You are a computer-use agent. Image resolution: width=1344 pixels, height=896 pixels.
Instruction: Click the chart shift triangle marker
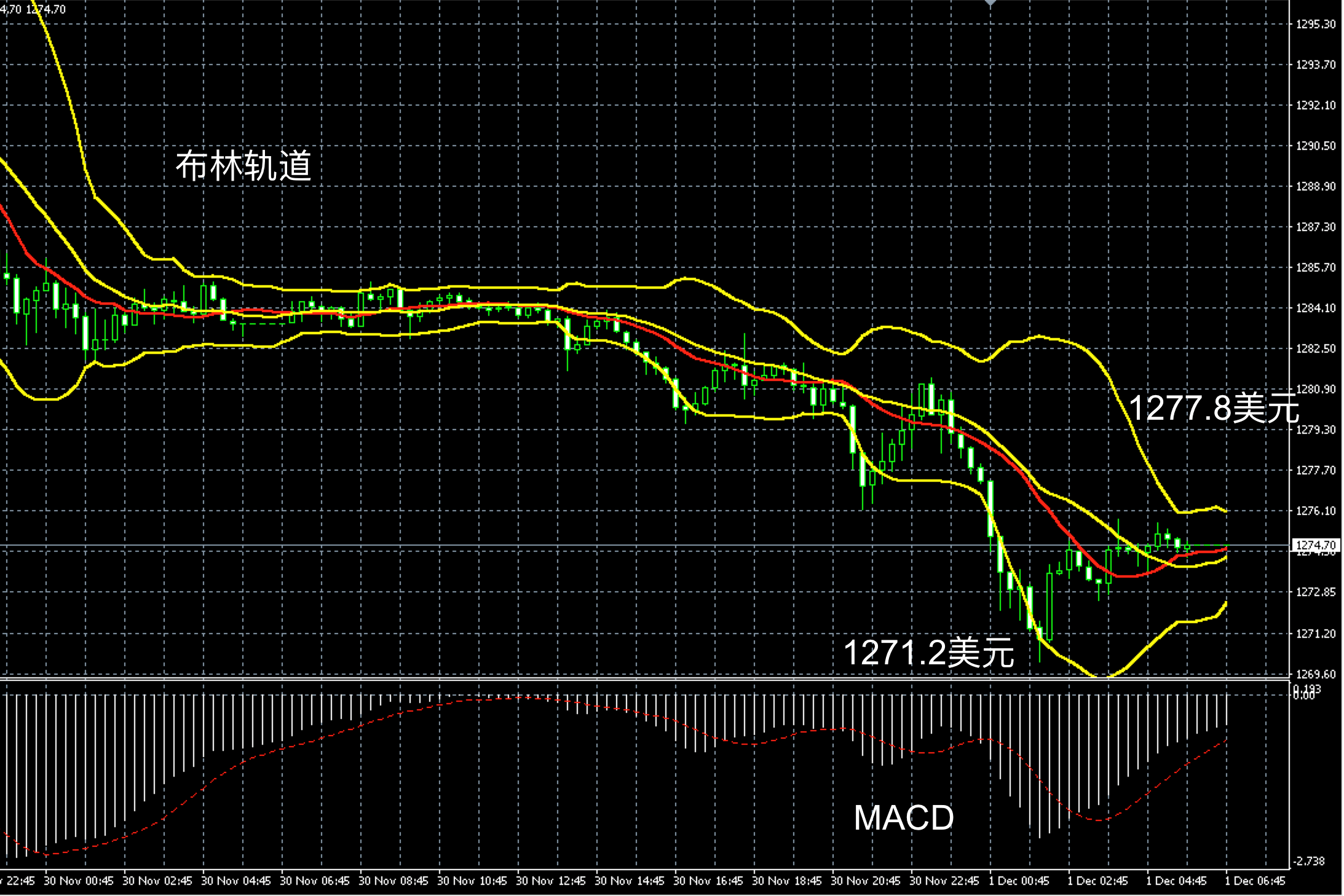coord(990,3)
